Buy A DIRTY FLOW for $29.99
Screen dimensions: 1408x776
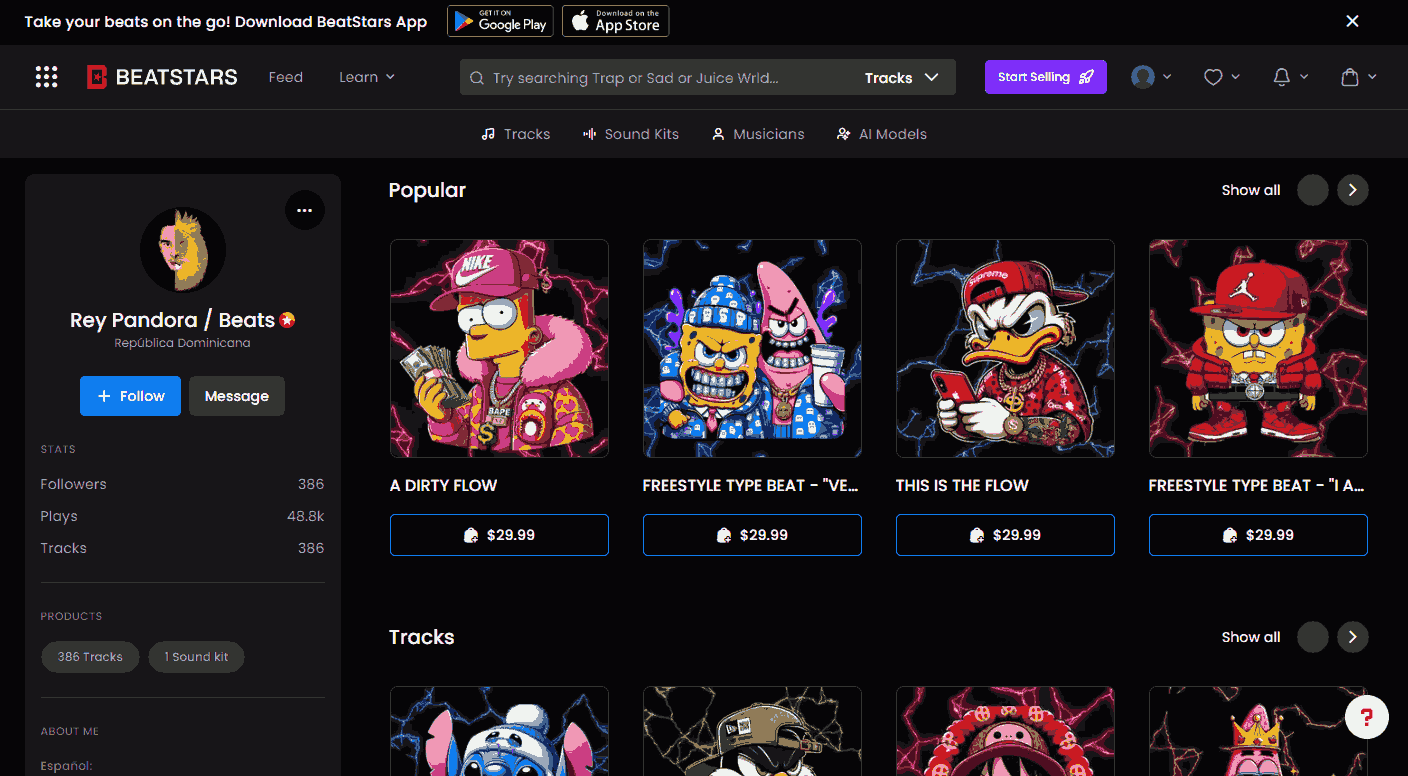pos(499,535)
